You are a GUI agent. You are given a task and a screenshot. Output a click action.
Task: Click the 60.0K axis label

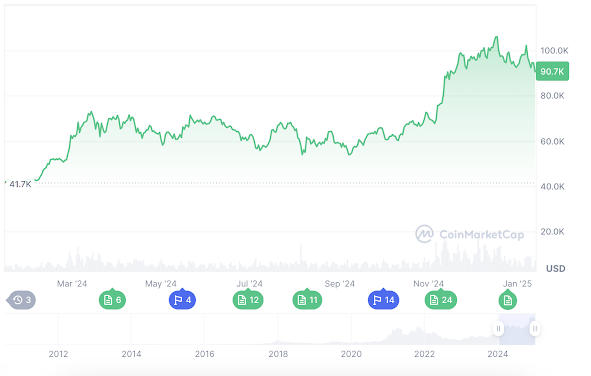click(x=552, y=141)
